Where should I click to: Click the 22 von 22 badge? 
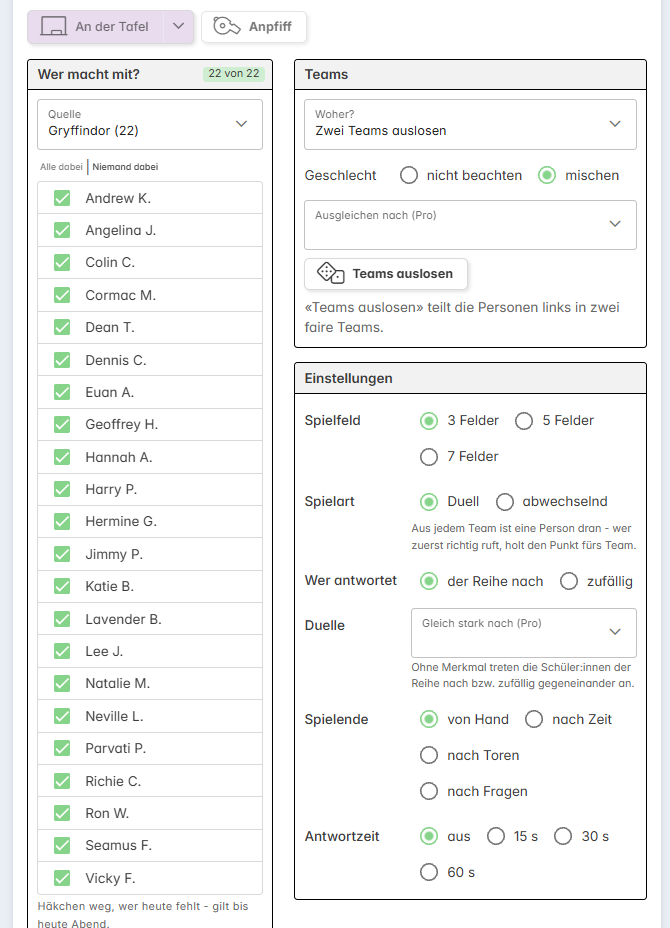[x=234, y=73]
